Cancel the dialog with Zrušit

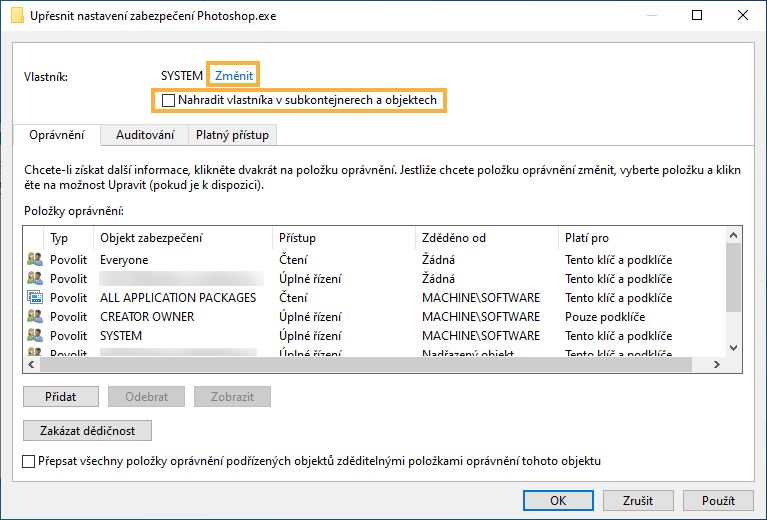pyautogui.click(x=636, y=500)
